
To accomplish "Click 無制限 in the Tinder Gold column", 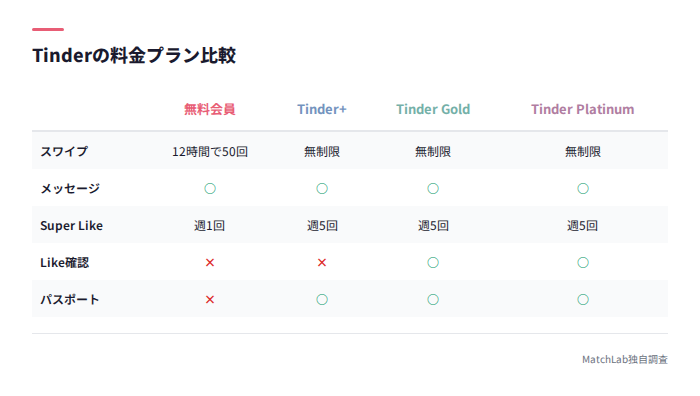I will coord(433,152).
